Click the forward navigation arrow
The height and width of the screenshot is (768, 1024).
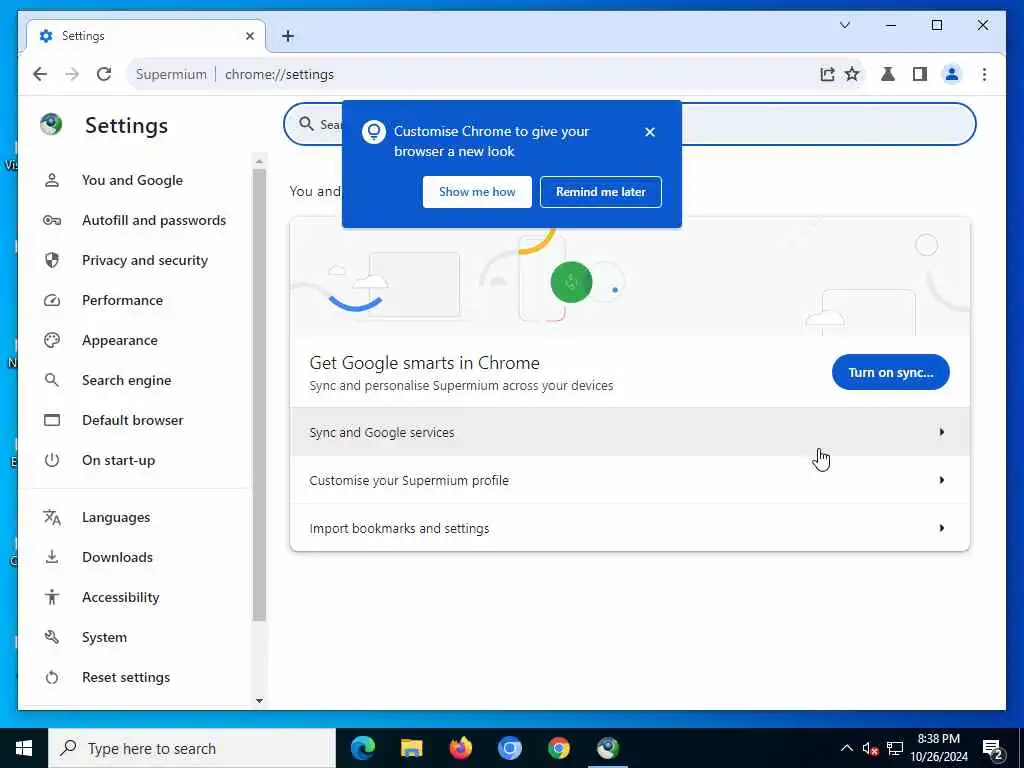pyautogui.click(x=72, y=74)
